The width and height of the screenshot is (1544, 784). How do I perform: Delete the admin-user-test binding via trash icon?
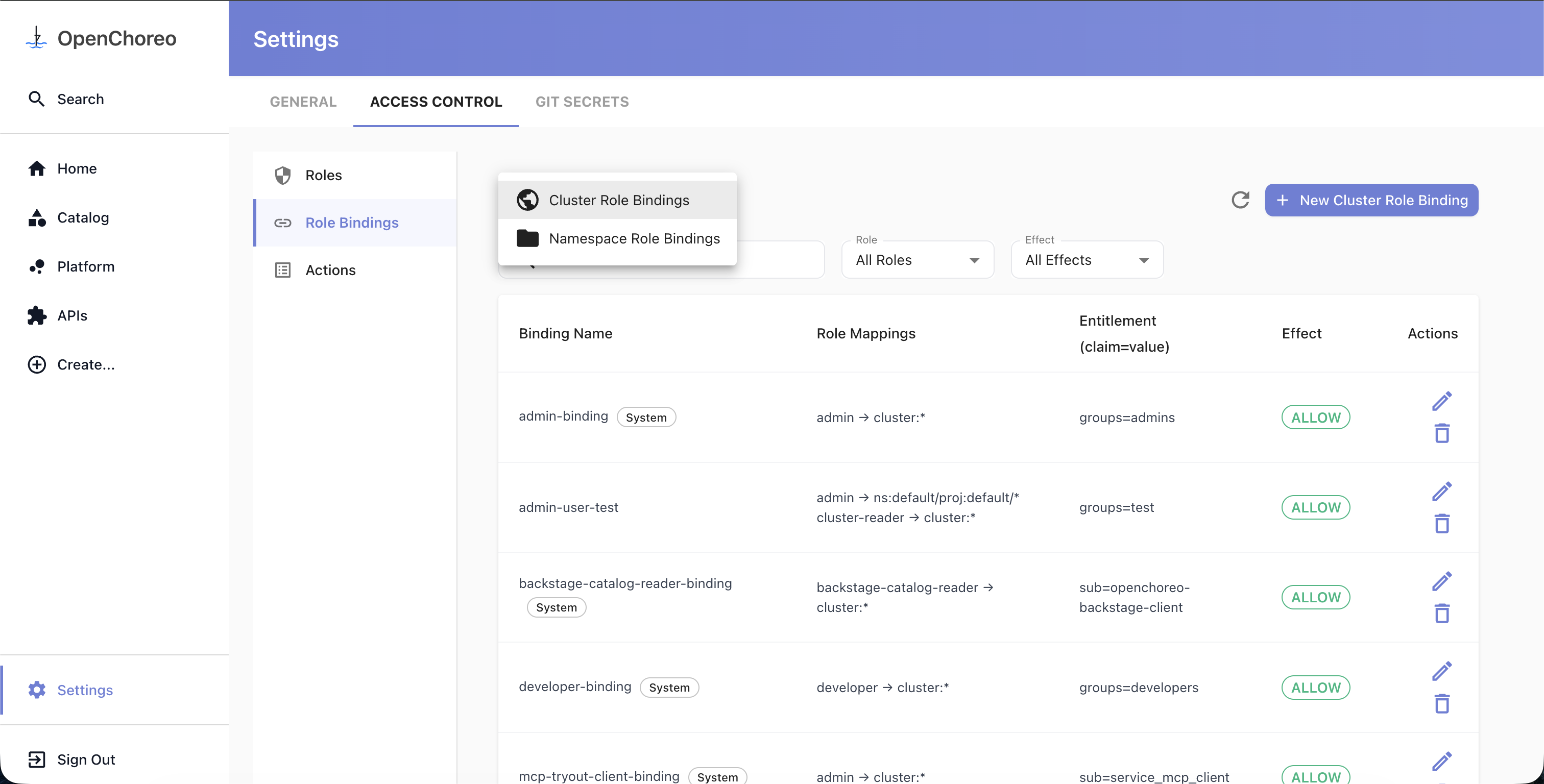1441,523
